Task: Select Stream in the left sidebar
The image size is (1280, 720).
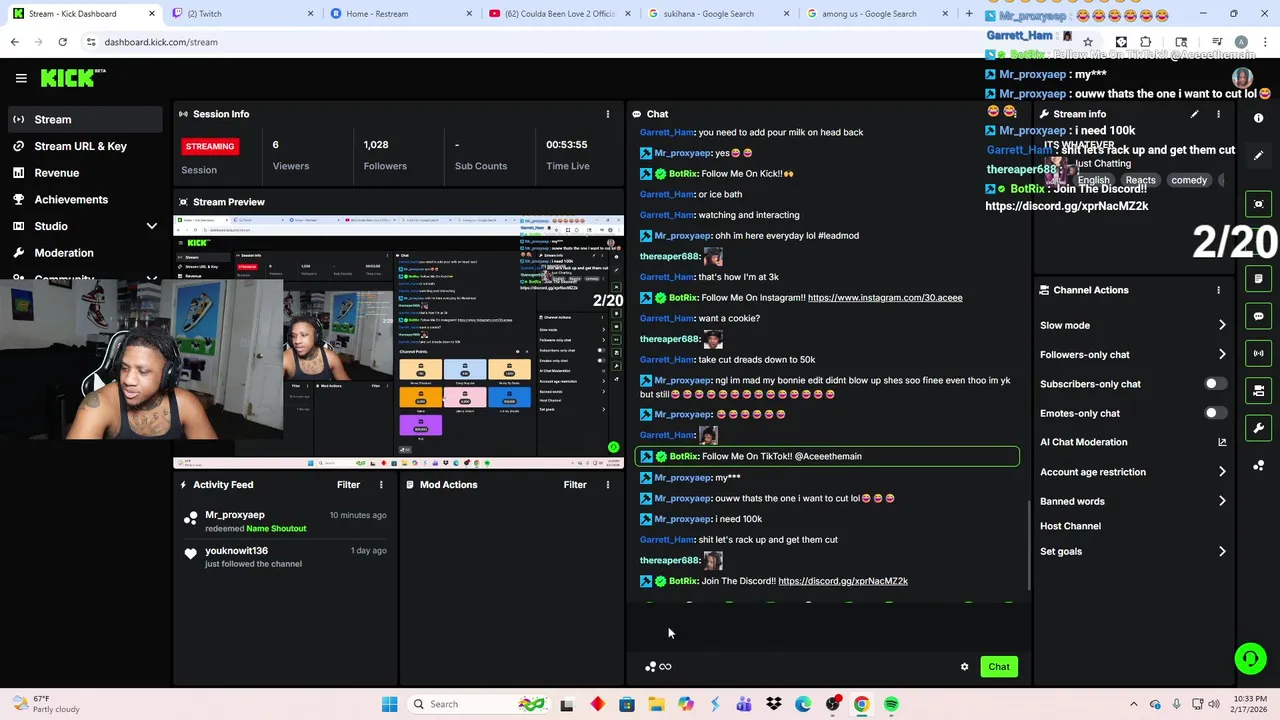Action: [85, 119]
